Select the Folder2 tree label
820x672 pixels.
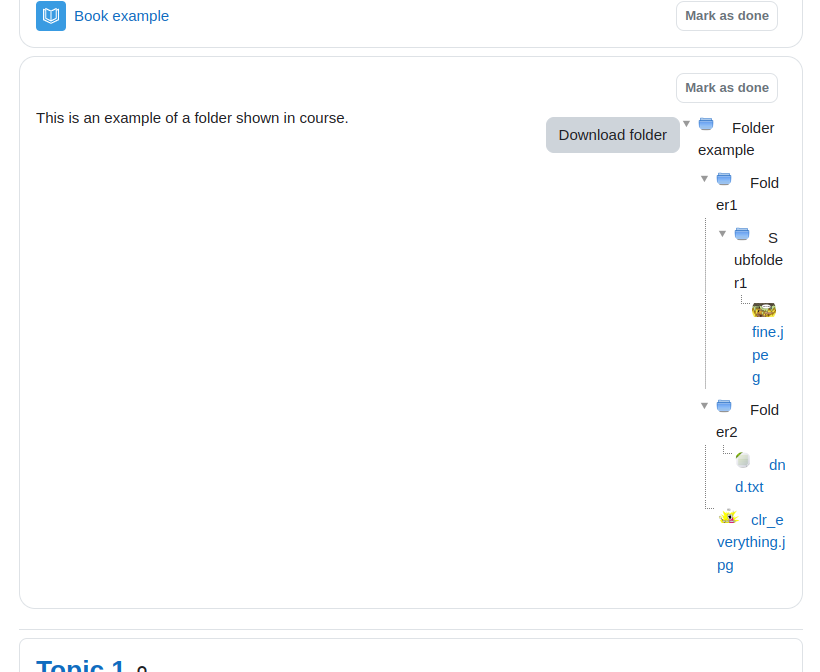coord(747,421)
